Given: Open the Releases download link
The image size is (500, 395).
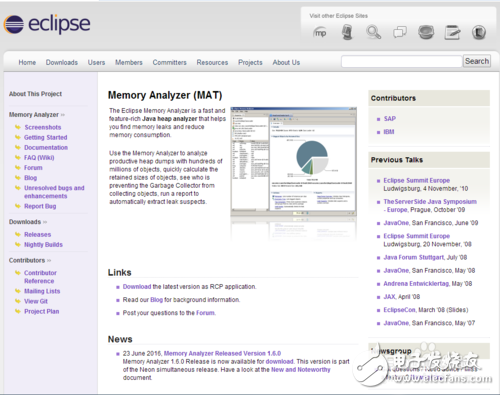Looking at the screenshot, I should tap(37, 235).
